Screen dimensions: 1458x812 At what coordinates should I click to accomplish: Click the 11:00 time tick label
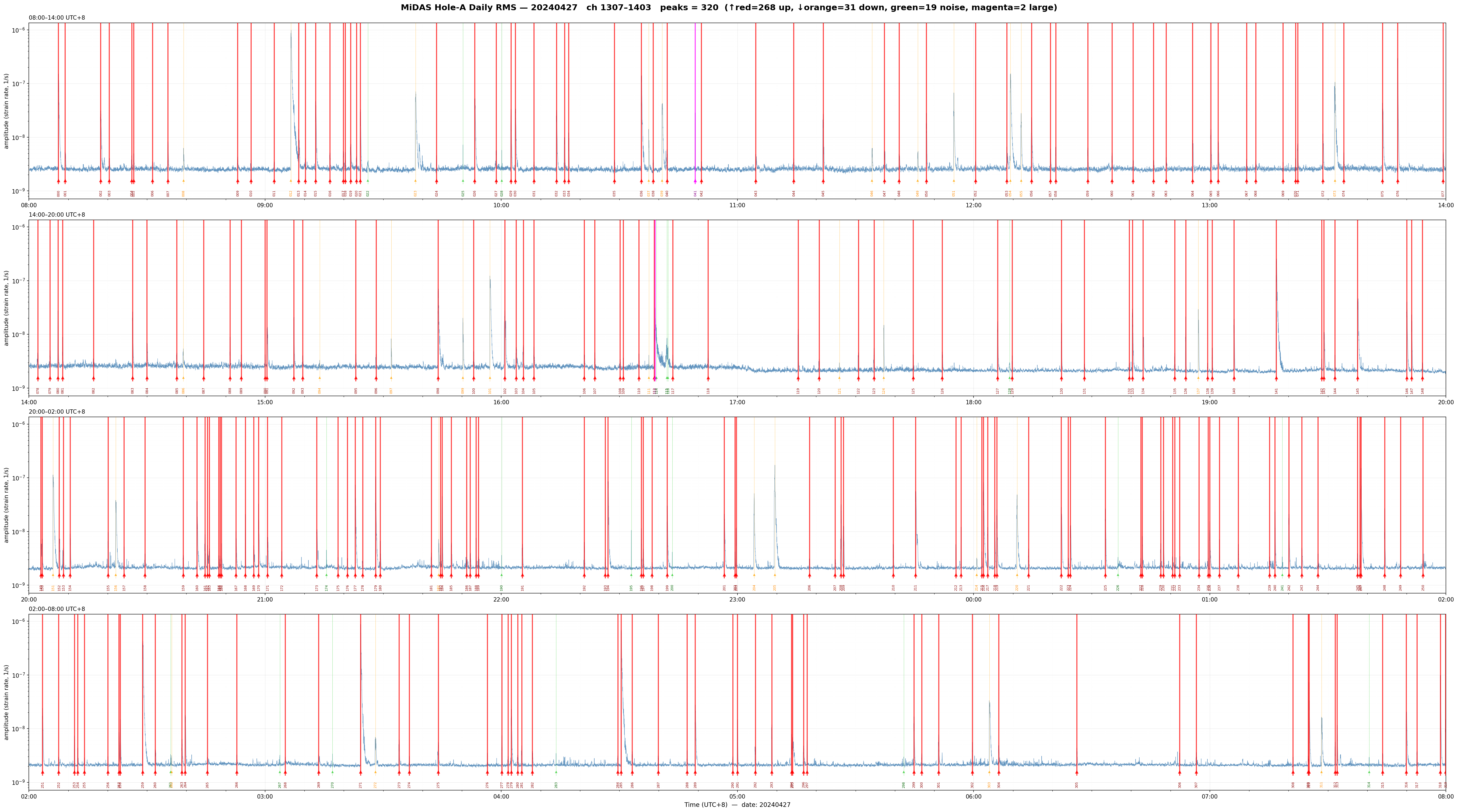tap(737, 205)
